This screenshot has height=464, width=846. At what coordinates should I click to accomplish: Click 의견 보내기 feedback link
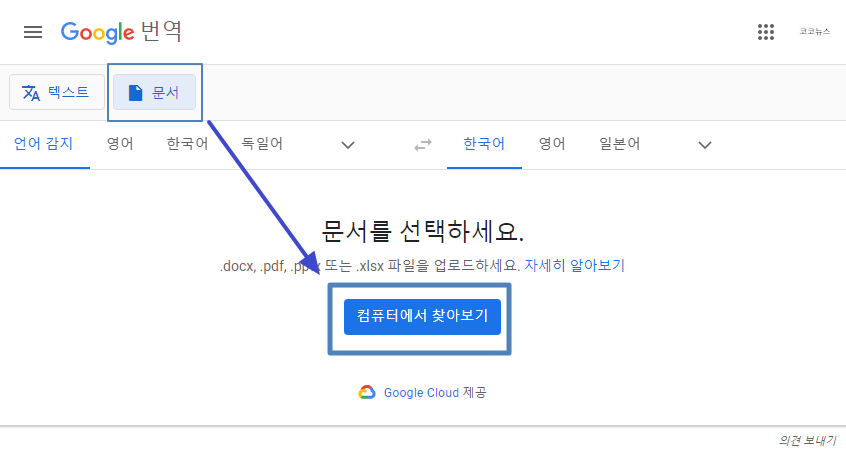point(807,441)
